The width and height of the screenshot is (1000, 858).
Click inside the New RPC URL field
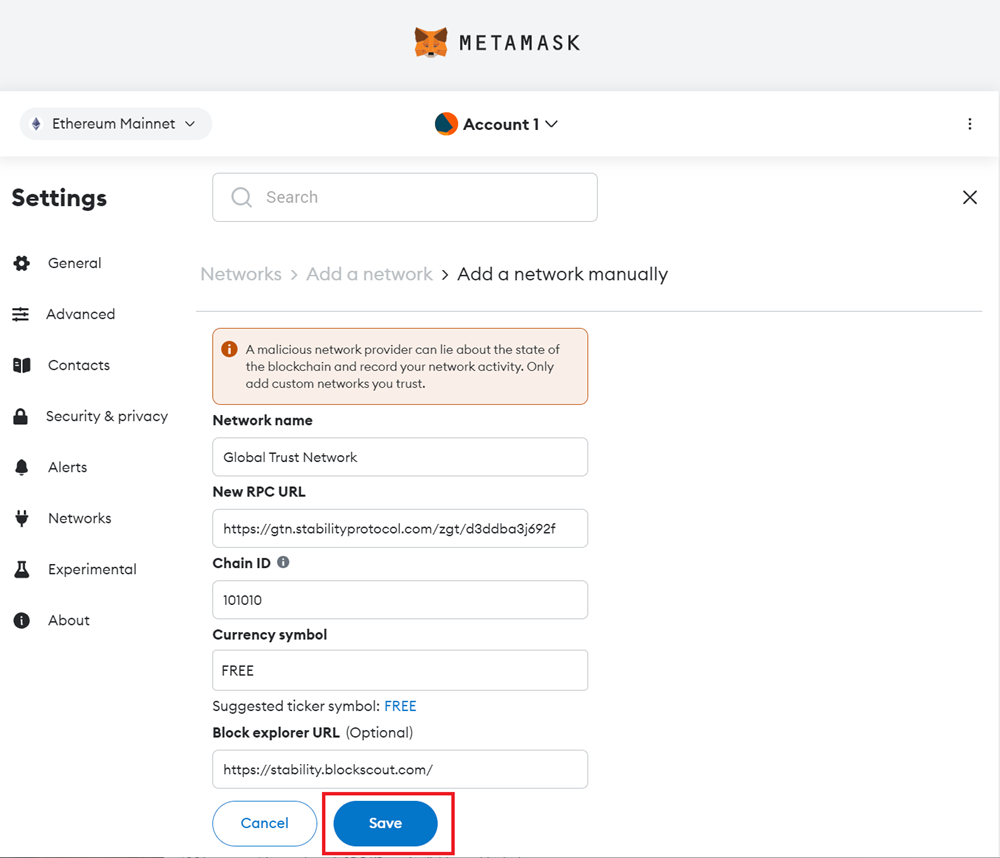[400, 528]
